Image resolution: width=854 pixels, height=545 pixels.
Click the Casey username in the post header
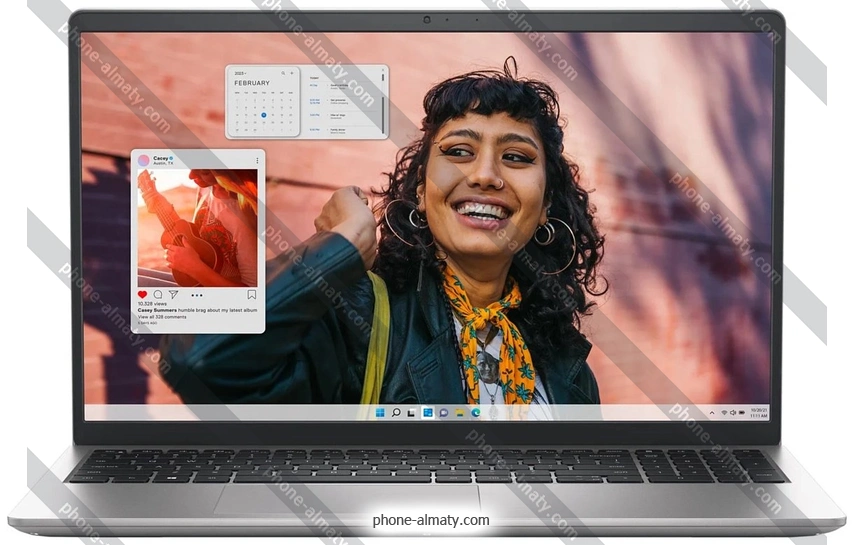(160, 158)
